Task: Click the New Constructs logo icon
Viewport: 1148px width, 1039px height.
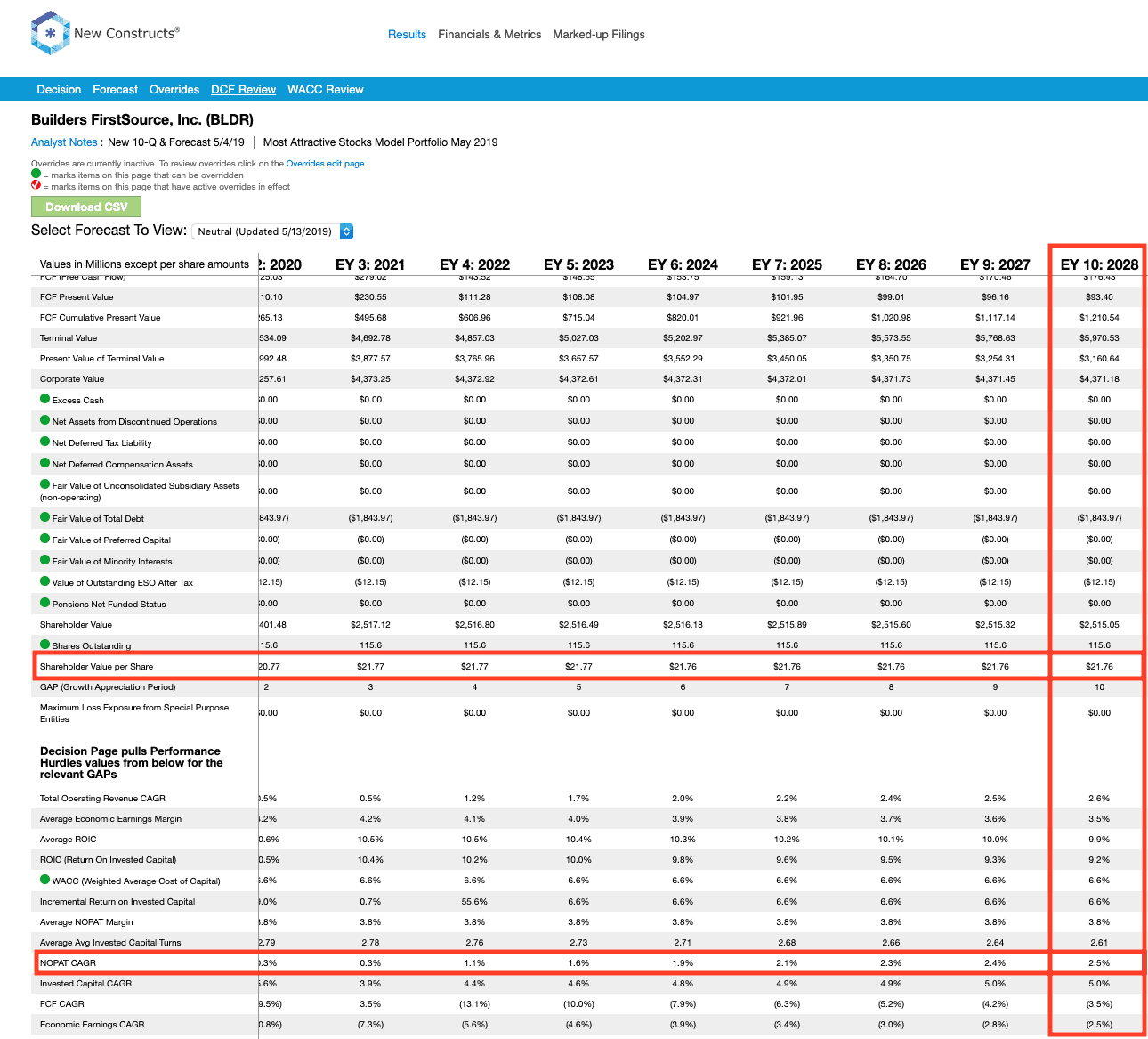Action: pos(50,33)
